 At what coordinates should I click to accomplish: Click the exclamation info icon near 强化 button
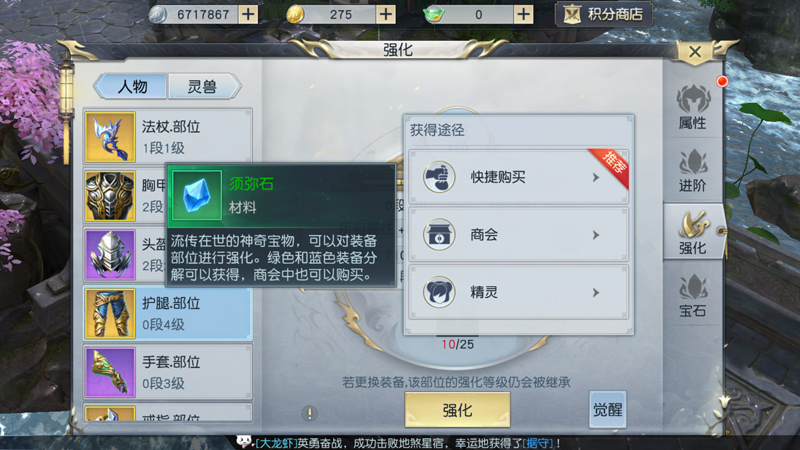[x=309, y=413]
